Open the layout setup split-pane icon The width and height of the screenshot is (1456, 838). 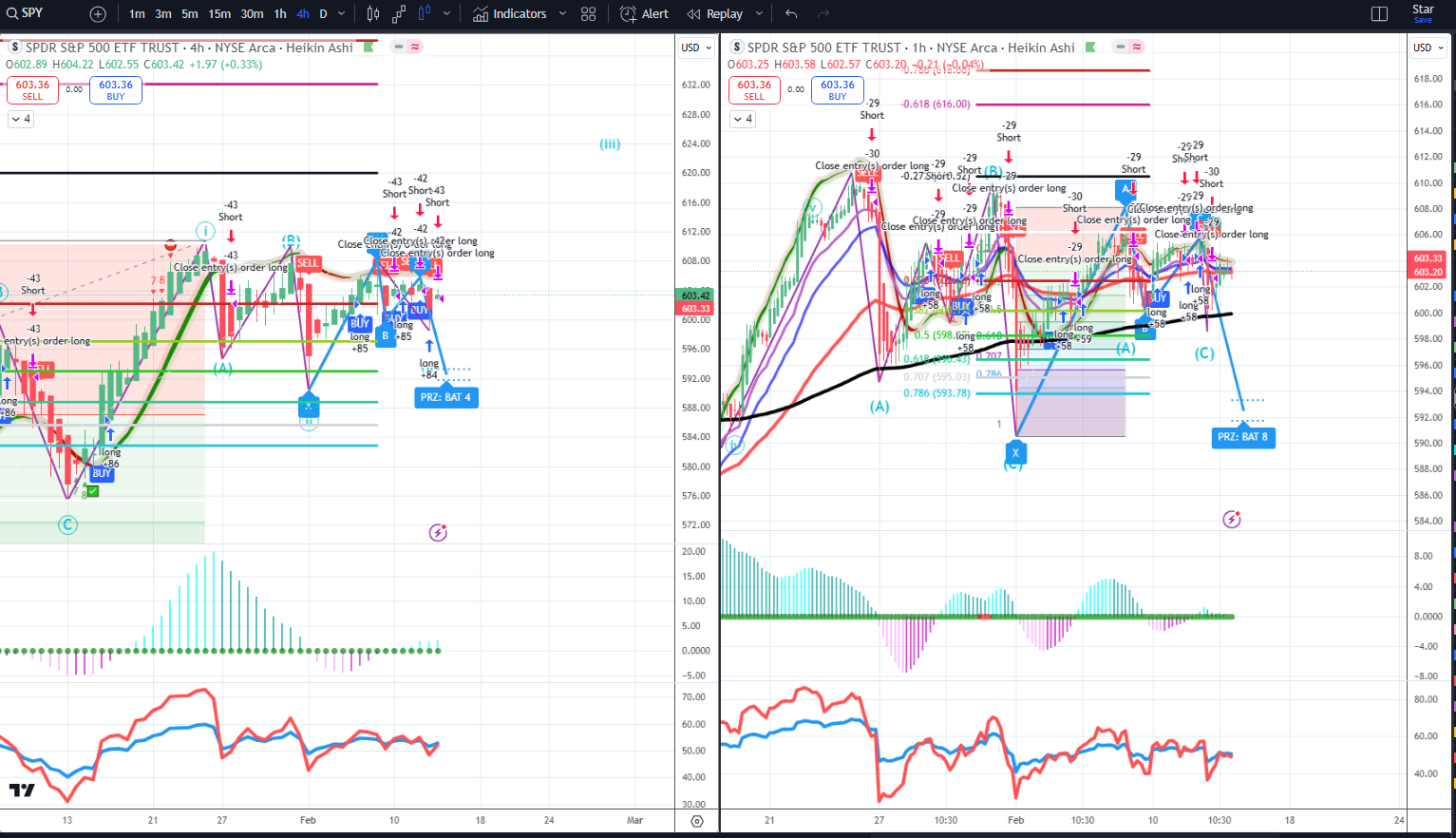[1380, 14]
